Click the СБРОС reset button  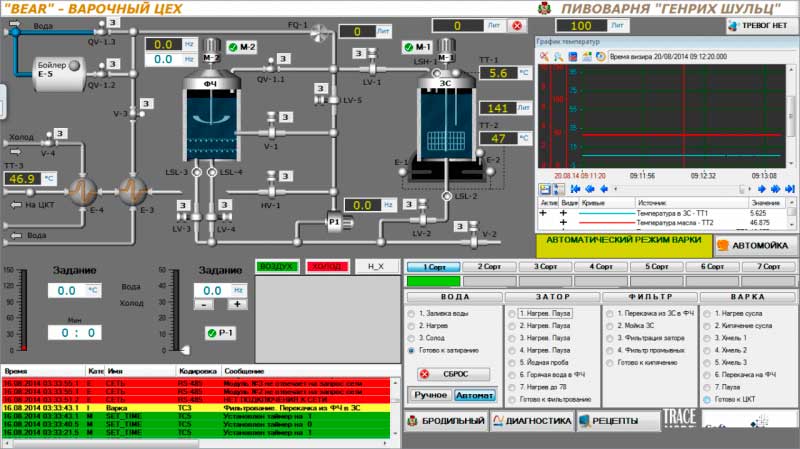pos(453,374)
